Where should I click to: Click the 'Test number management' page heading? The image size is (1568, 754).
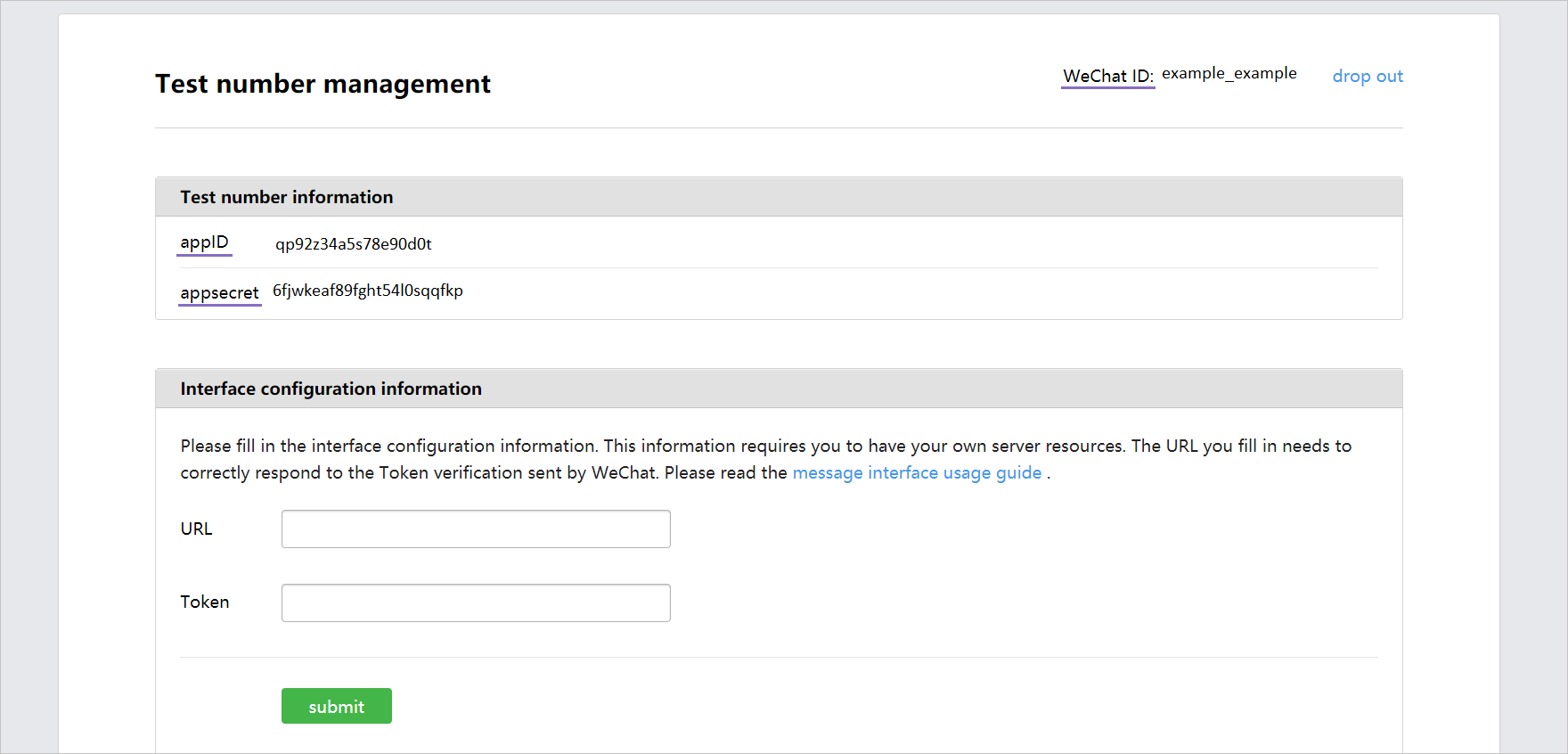[x=323, y=84]
